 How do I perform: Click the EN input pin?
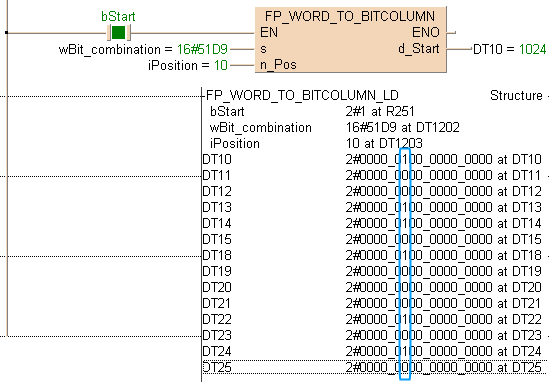coord(269,33)
